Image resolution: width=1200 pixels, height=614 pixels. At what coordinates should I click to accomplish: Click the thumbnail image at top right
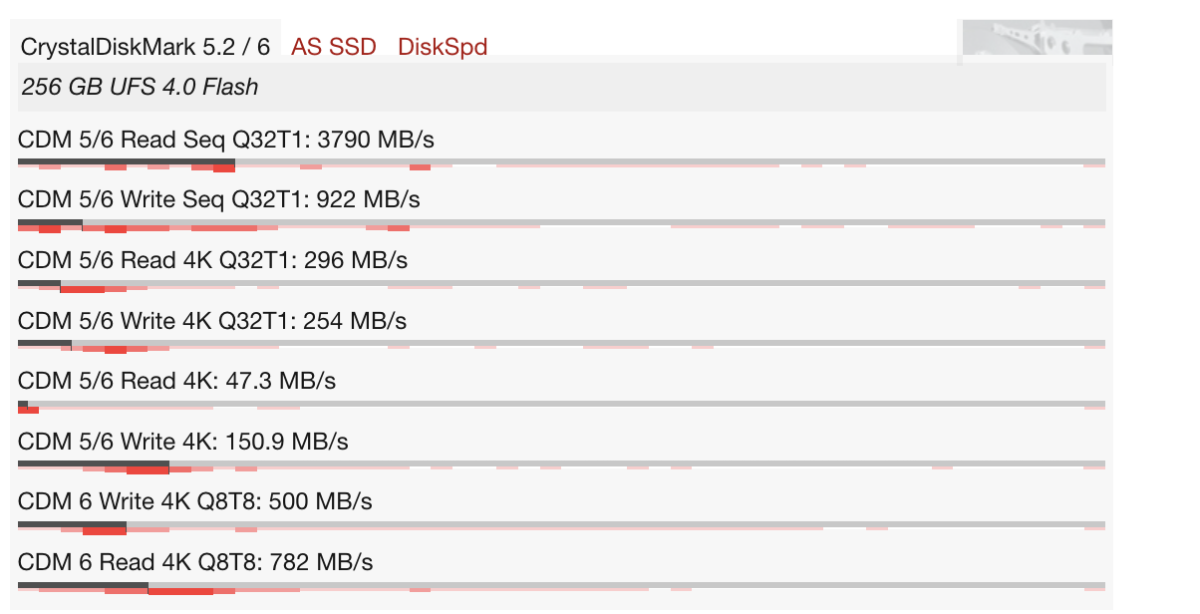coord(1036,40)
